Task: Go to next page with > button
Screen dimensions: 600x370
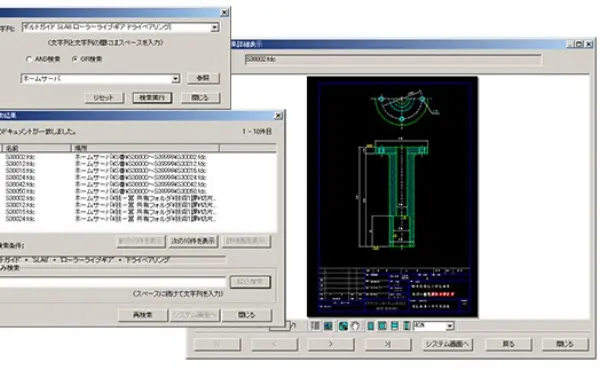Action: (x=331, y=344)
